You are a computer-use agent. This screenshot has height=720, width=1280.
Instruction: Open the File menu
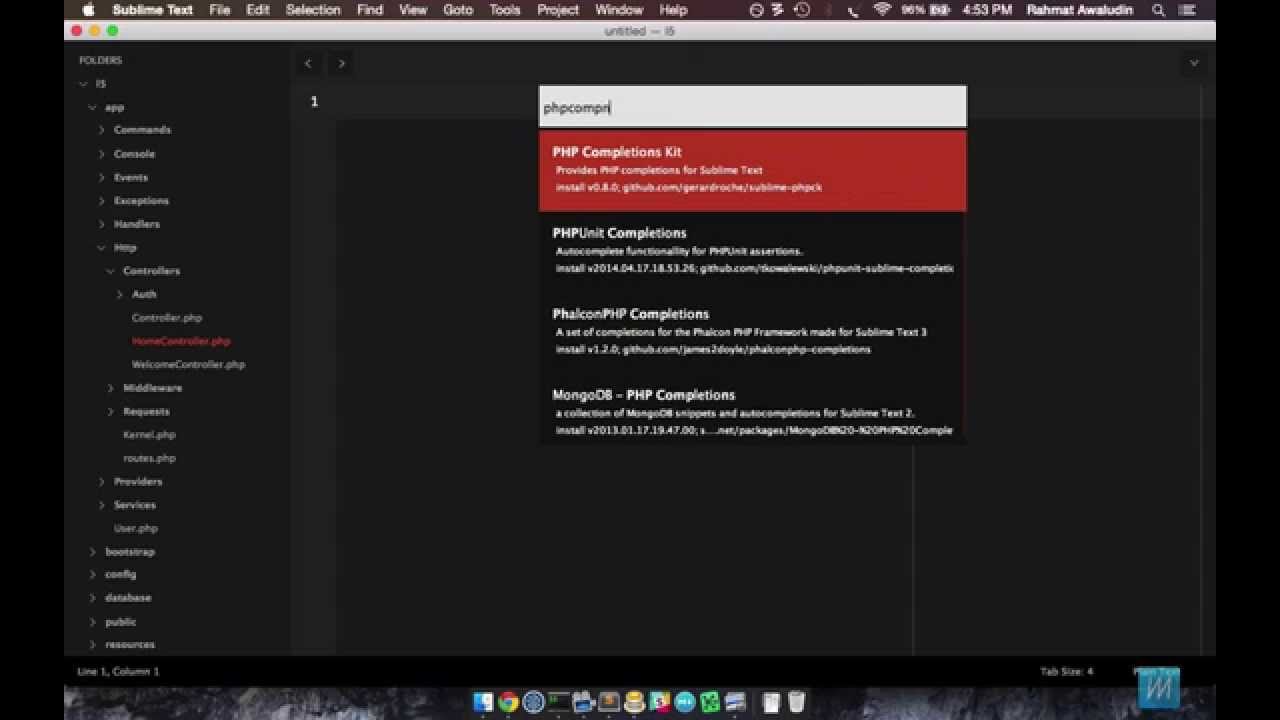[220, 10]
